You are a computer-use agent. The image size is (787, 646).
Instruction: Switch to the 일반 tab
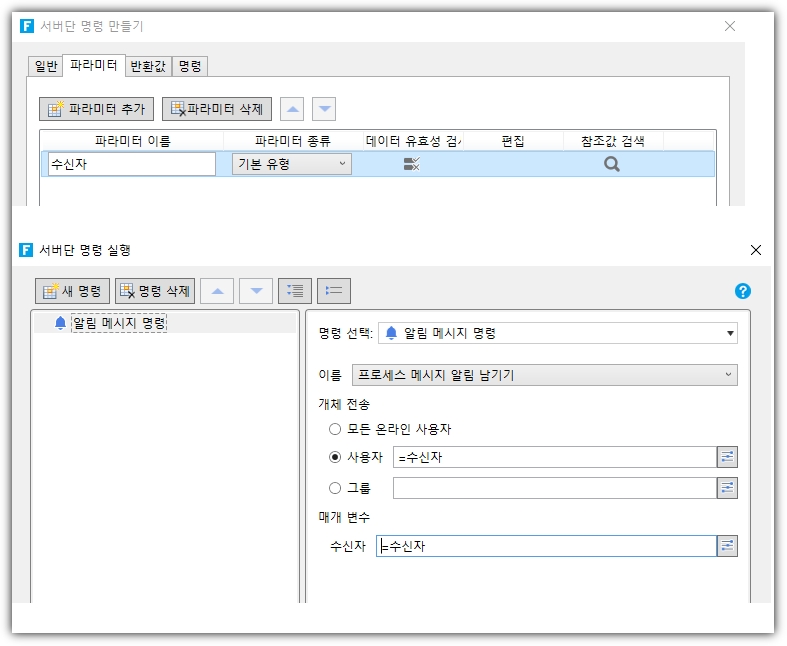point(46,67)
